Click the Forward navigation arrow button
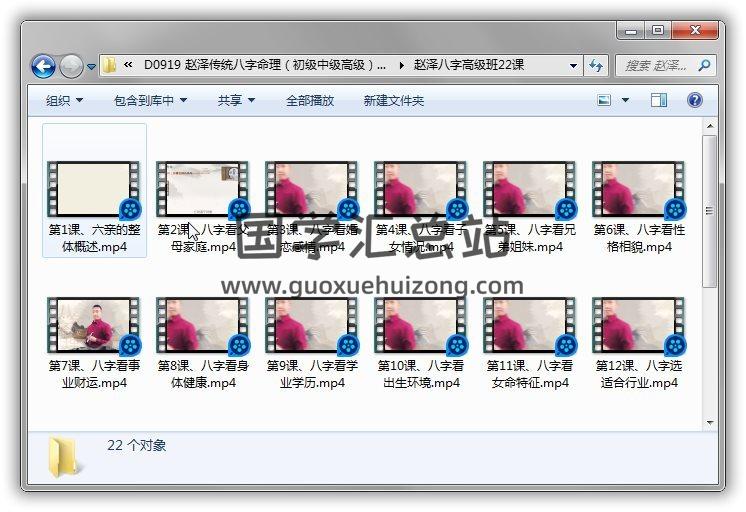 coord(71,66)
